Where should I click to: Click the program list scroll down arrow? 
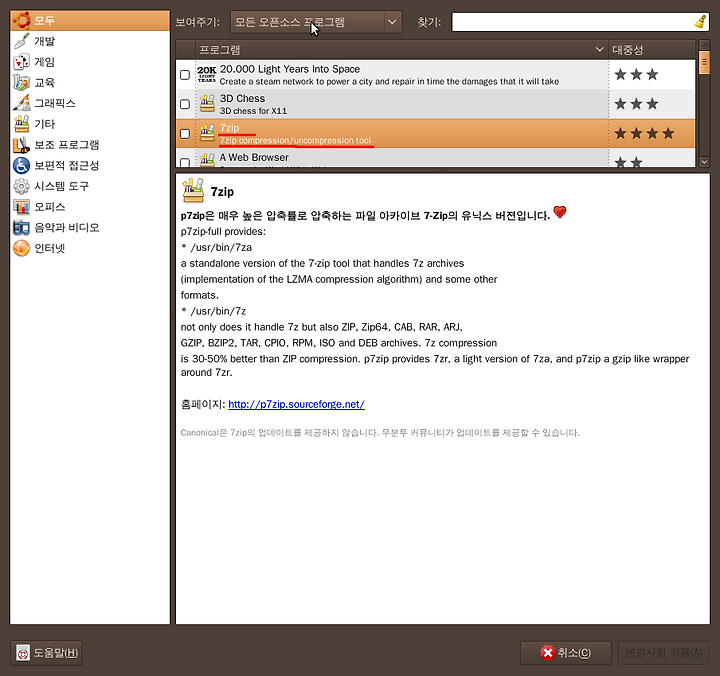[x=704, y=162]
